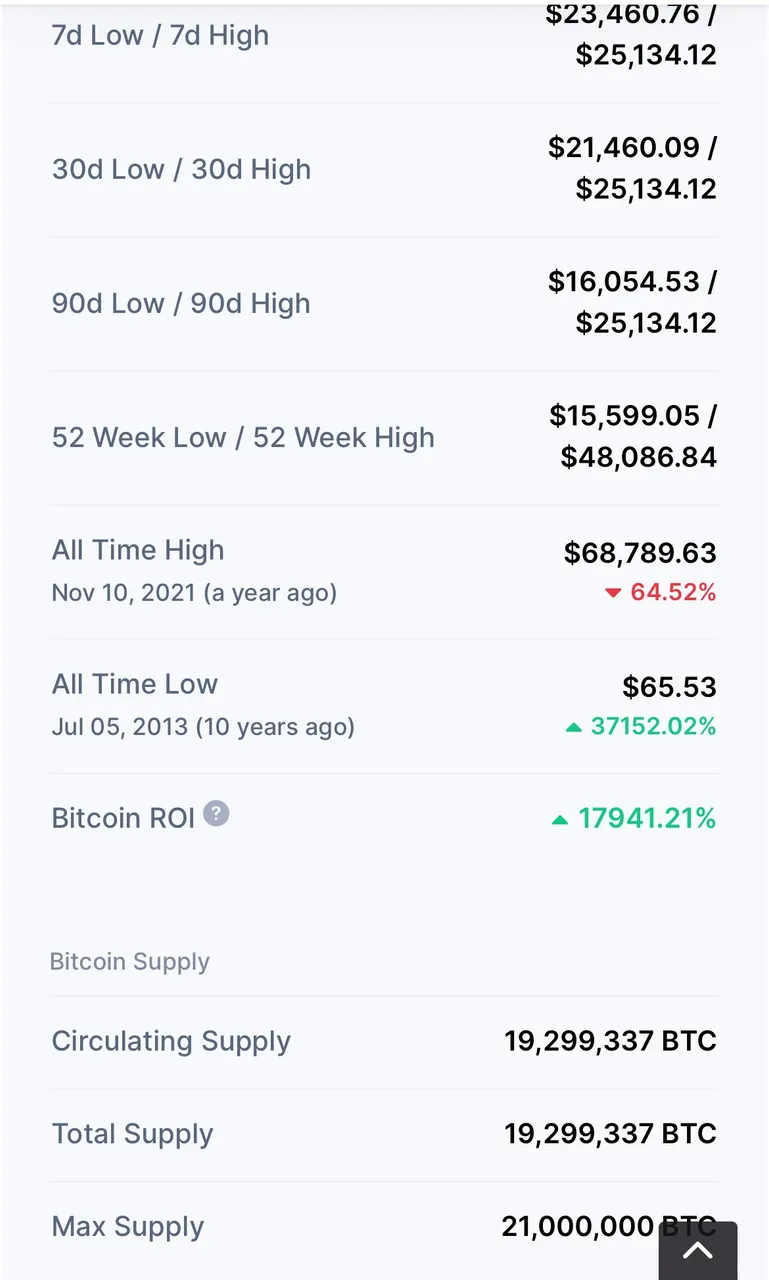Image resolution: width=769 pixels, height=1280 pixels.
Task: Click the Bitcoin Supply section heading
Action: [x=130, y=962]
